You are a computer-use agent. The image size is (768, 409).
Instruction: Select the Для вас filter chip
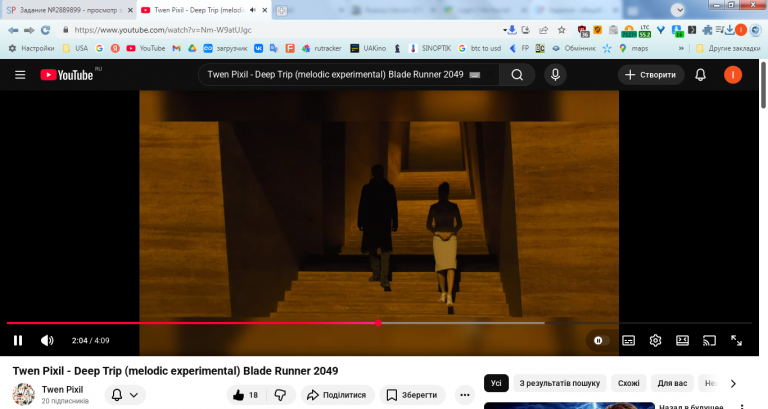click(672, 383)
